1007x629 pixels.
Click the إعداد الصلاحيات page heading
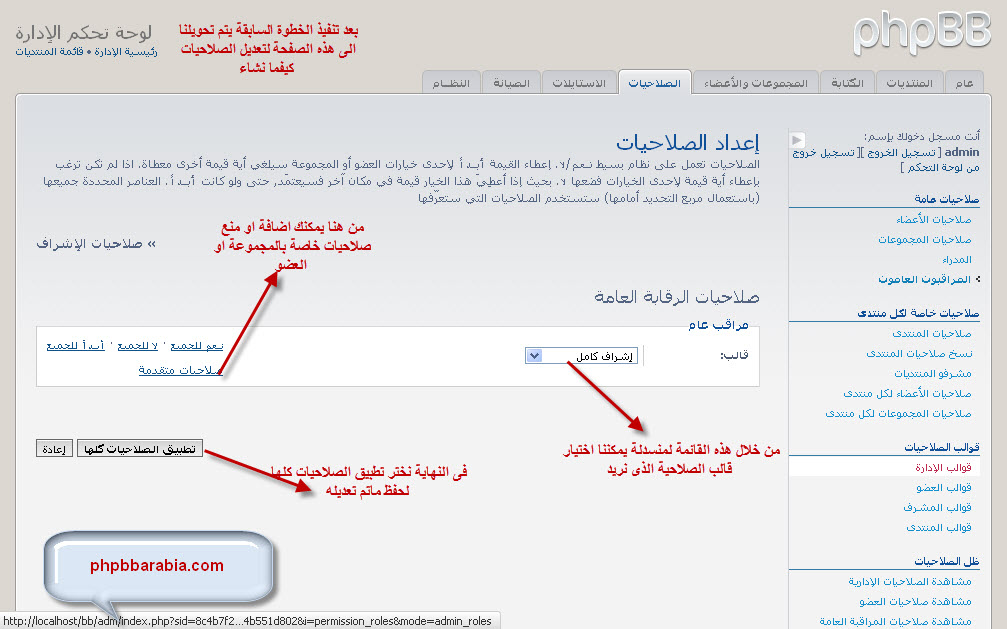tap(688, 142)
